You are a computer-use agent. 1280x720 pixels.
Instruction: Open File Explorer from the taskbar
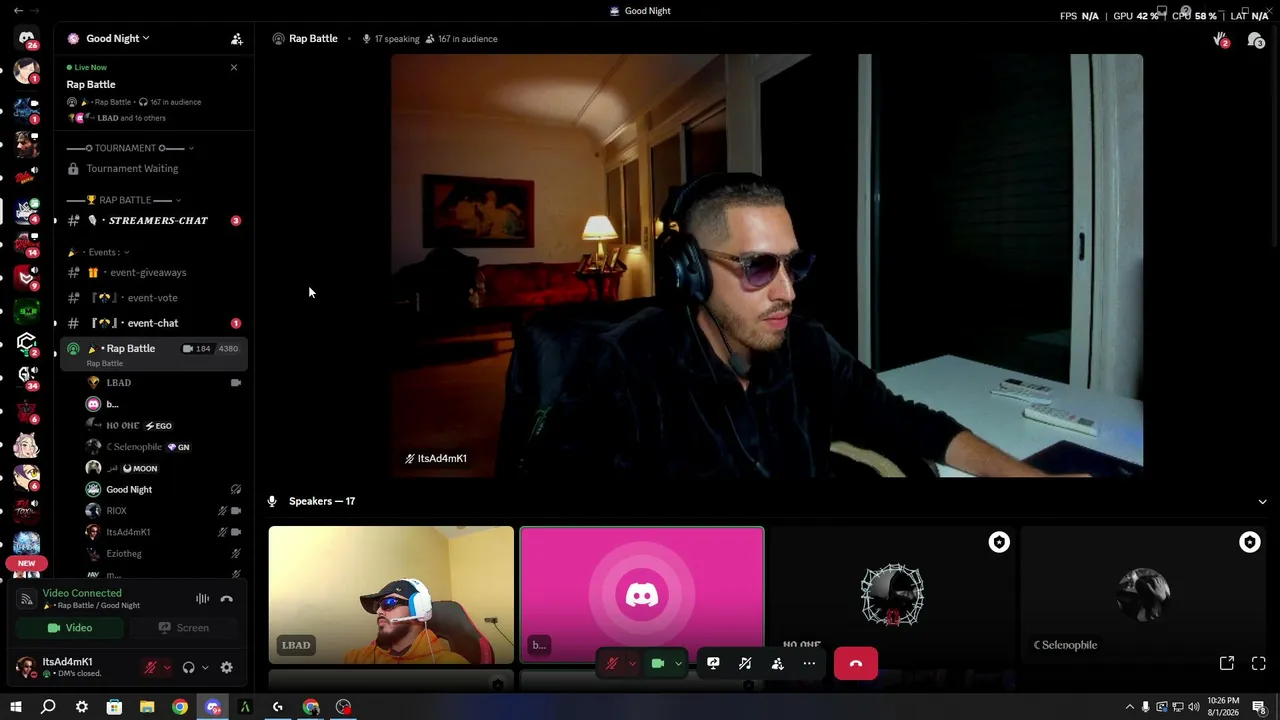pos(147,707)
